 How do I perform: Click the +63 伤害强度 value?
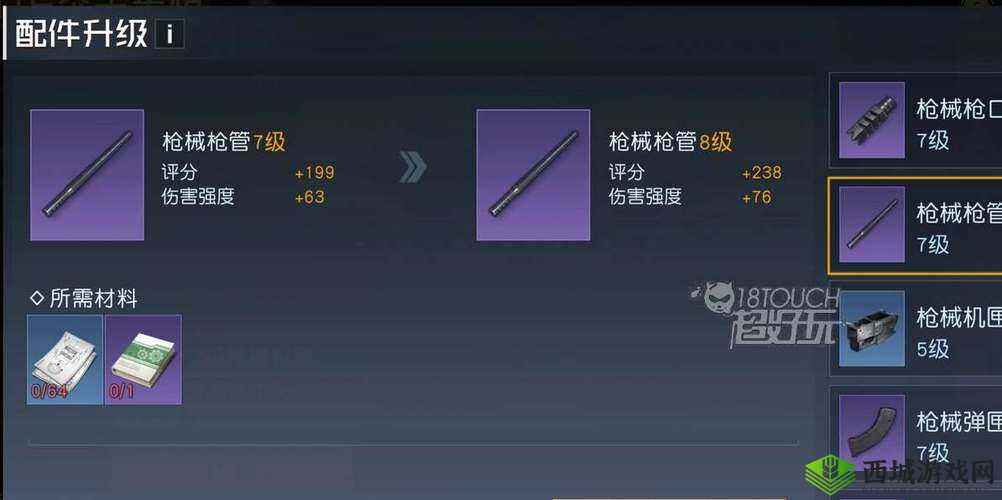point(309,197)
